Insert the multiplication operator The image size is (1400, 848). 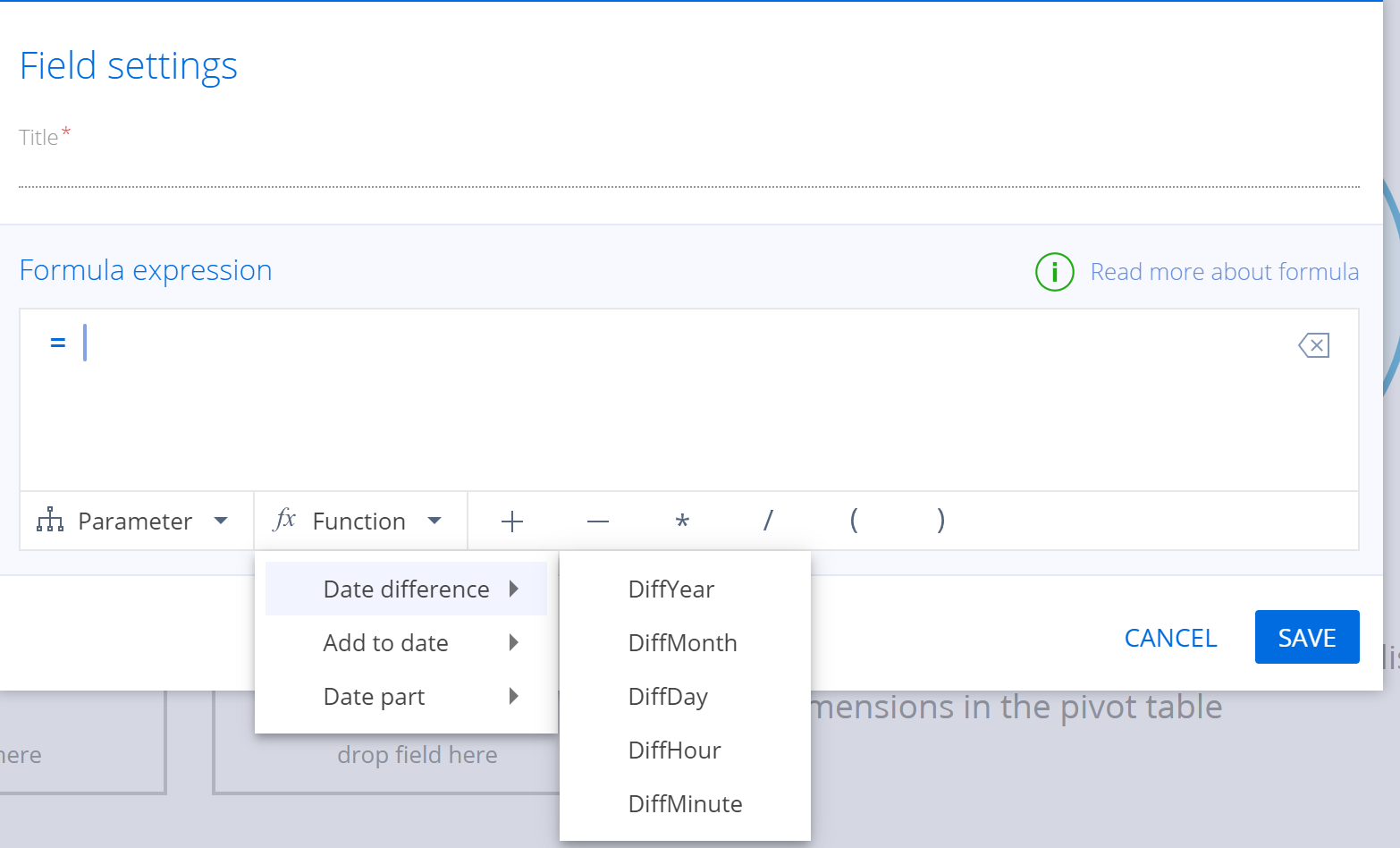pos(682,521)
